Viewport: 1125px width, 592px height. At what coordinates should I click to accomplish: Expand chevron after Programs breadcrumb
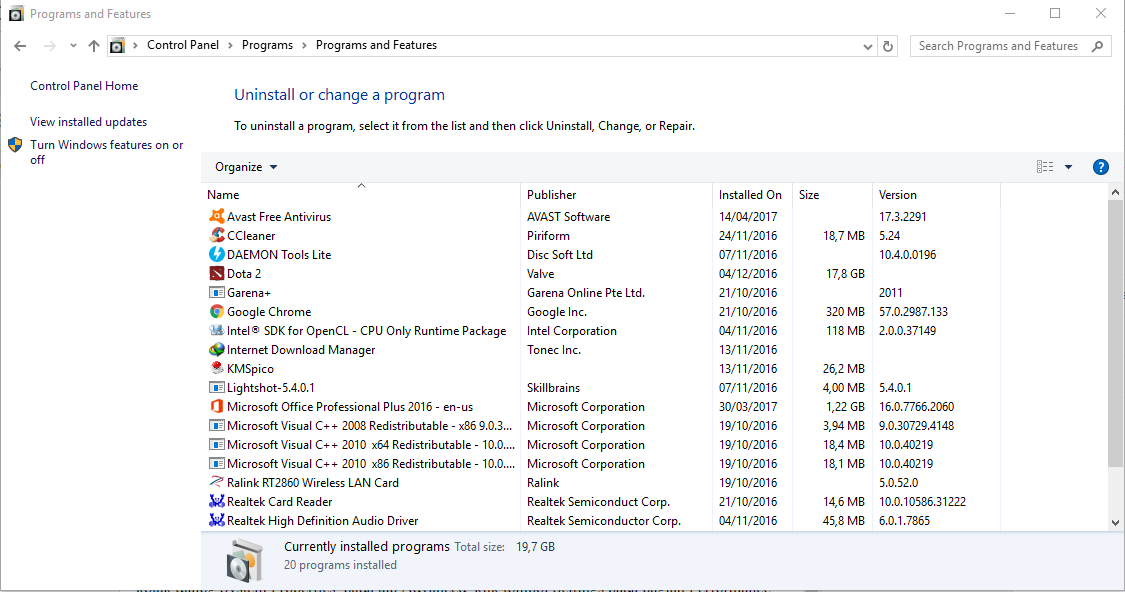[x=304, y=45]
